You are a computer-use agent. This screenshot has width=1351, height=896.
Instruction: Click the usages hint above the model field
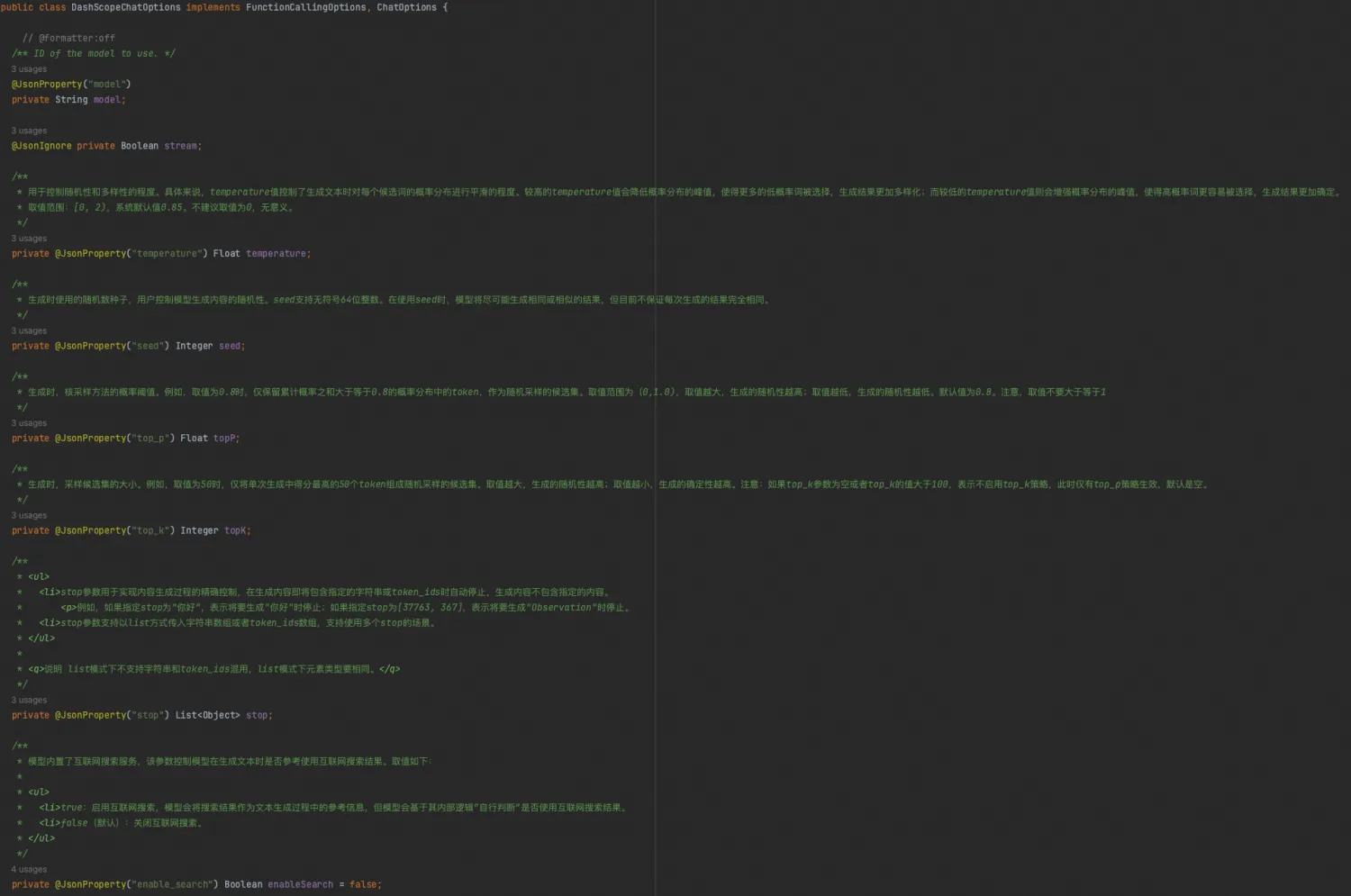(x=29, y=69)
